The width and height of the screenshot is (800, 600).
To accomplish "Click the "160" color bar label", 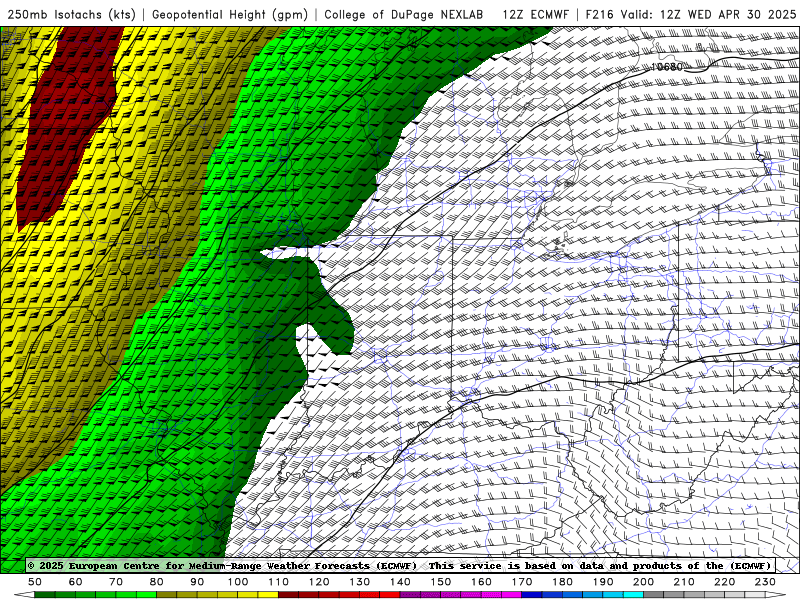I will click(x=481, y=582).
